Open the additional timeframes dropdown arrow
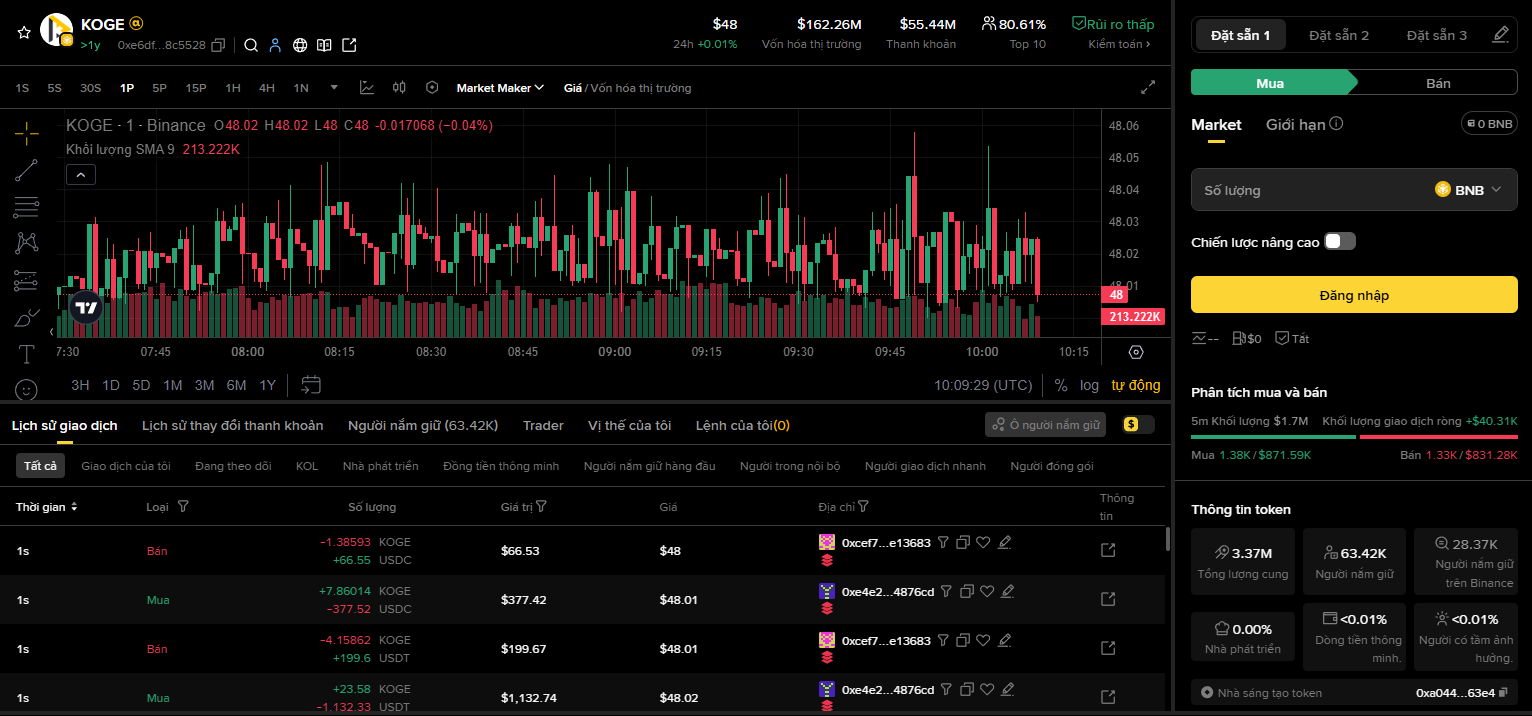The height and width of the screenshot is (716, 1532). coord(334,88)
